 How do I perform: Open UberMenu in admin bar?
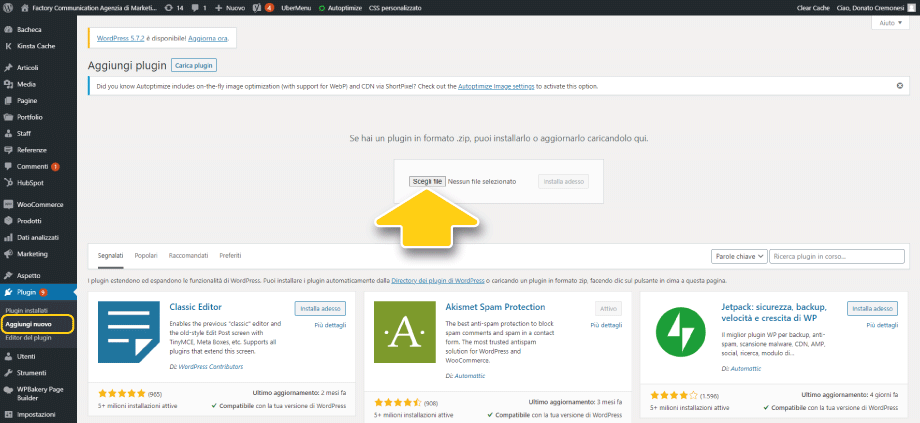click(296, 8)
